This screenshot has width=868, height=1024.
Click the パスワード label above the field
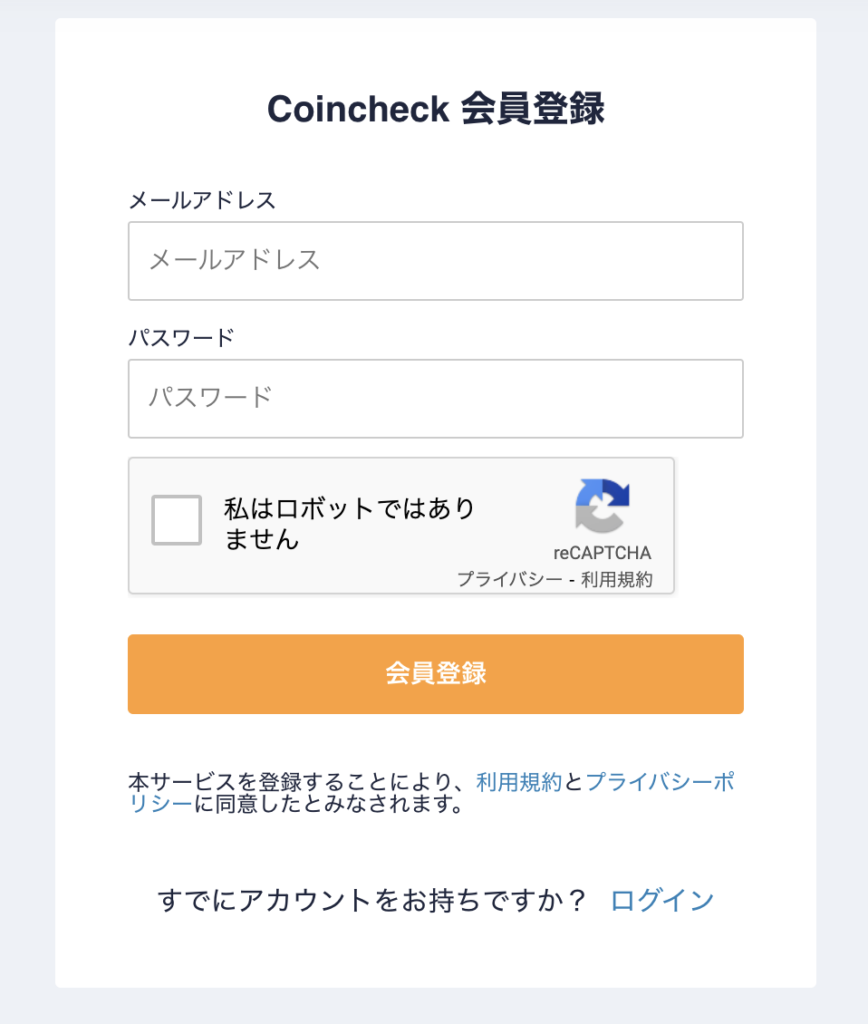(x=181, y=337)
